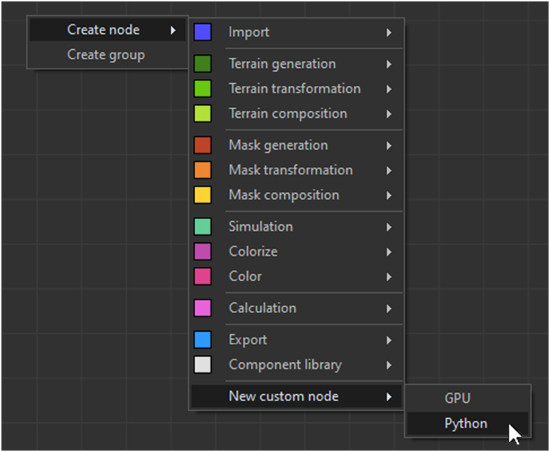The height and width of the screenshot is (452, 550).
Task: Expand the Import submenu arrow
Action: 389,33
